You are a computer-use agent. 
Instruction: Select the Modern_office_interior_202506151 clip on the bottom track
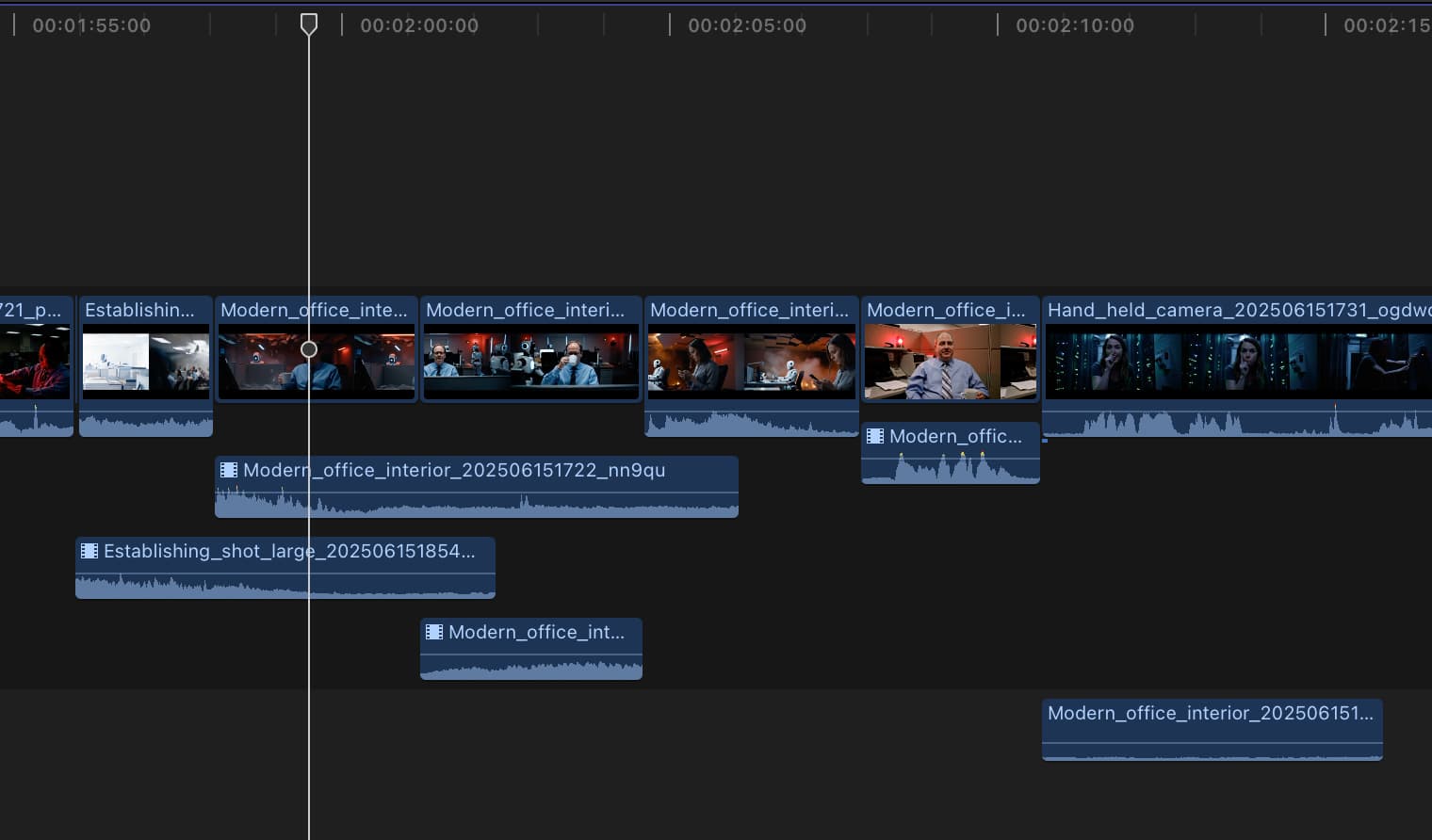coord(1212,730)
